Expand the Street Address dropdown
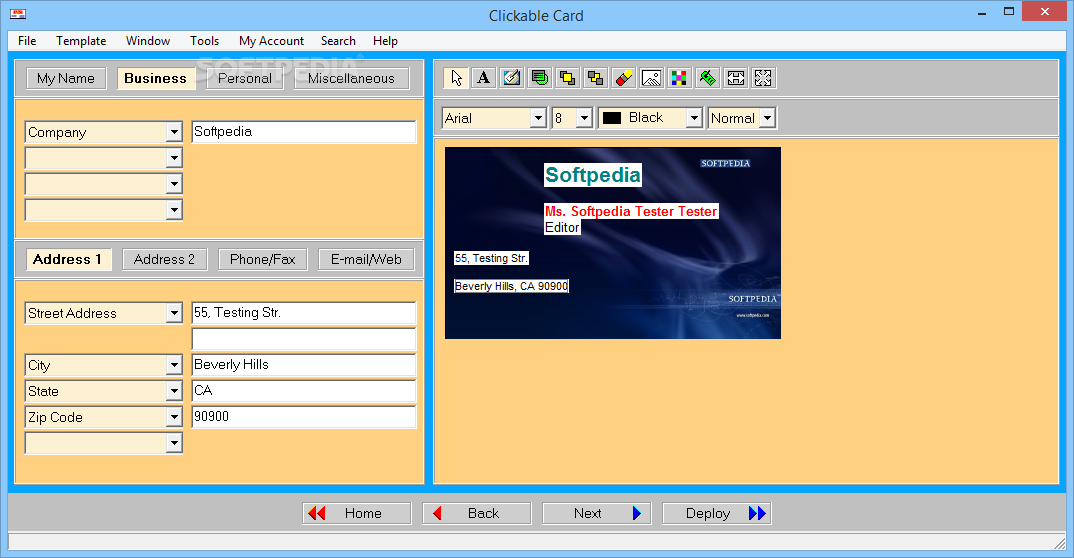The height and width of the screenshot is (558, 1074). coord(174,314)
